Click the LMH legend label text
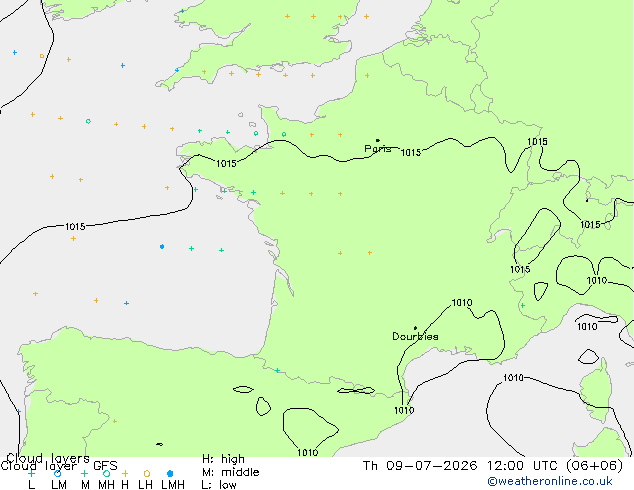Image resolution: width=634 pixels, height=490 pixels. point(173,485)
